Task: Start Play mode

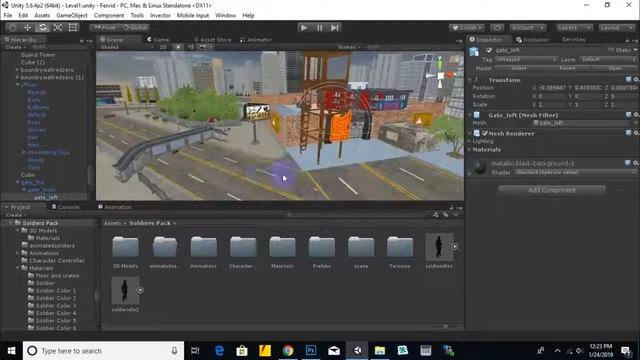Action: click(x=304, y=27)
